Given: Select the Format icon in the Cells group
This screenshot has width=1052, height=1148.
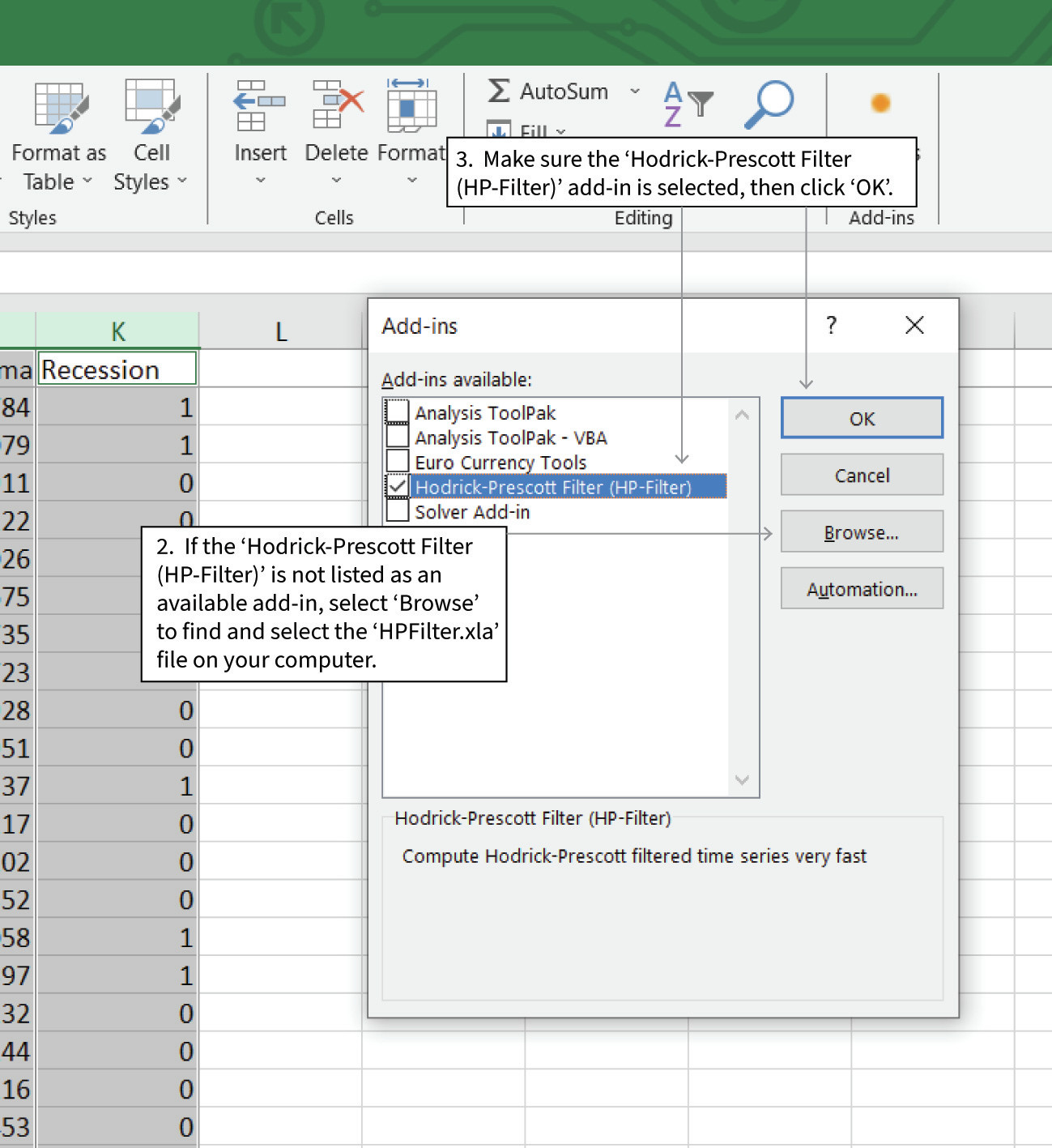Looking at the screenshot, I should pos(411,105).
